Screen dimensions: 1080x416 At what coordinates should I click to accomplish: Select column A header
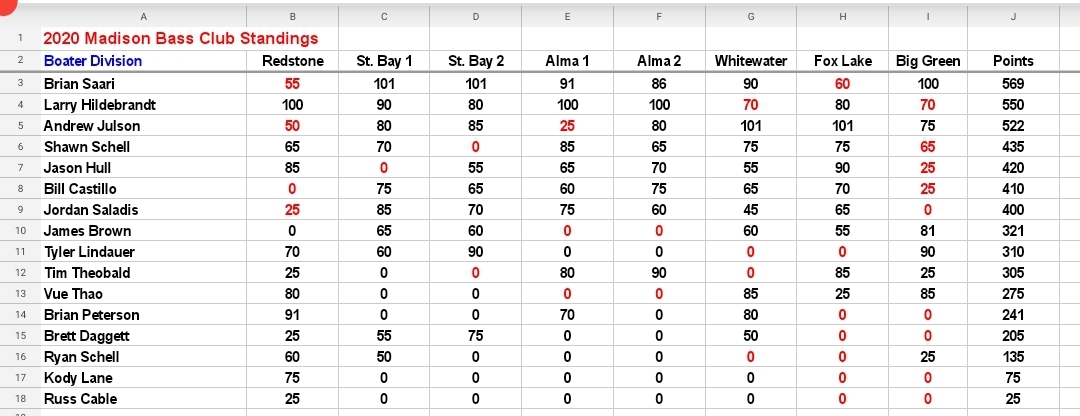142,16
